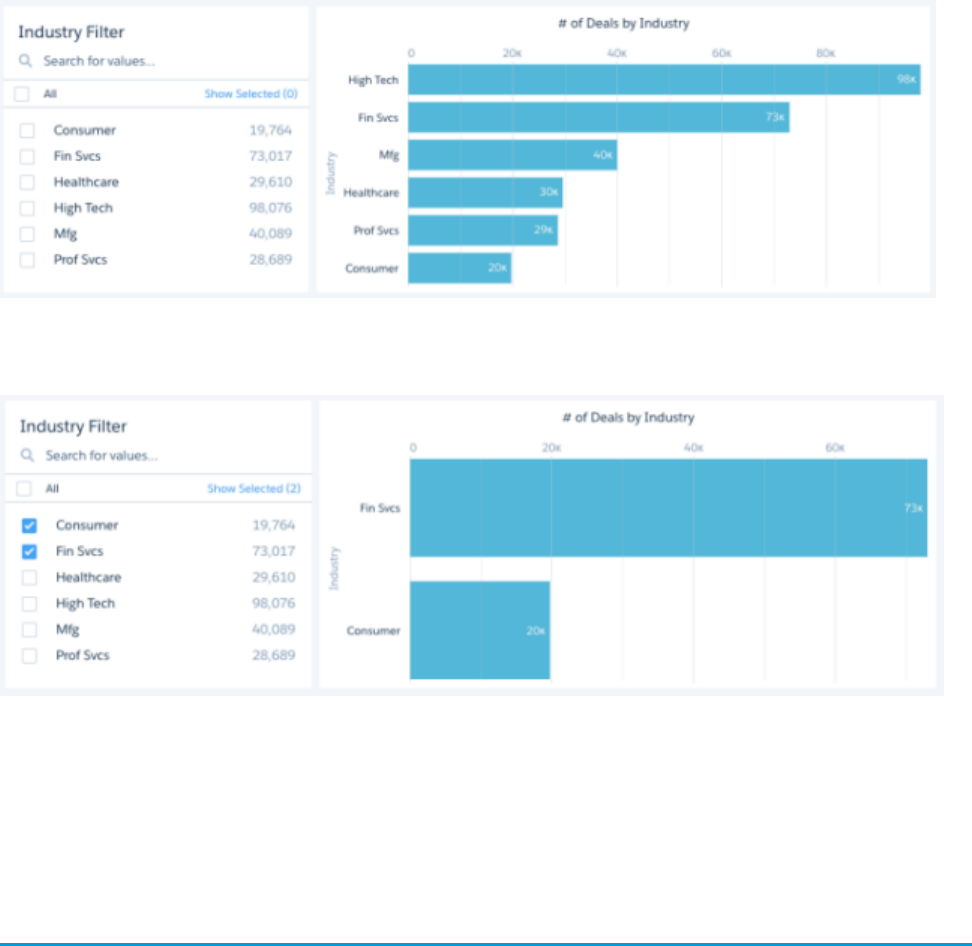Click the 28,689 count in the top filter
972x946 pixels.
[270, 260]
